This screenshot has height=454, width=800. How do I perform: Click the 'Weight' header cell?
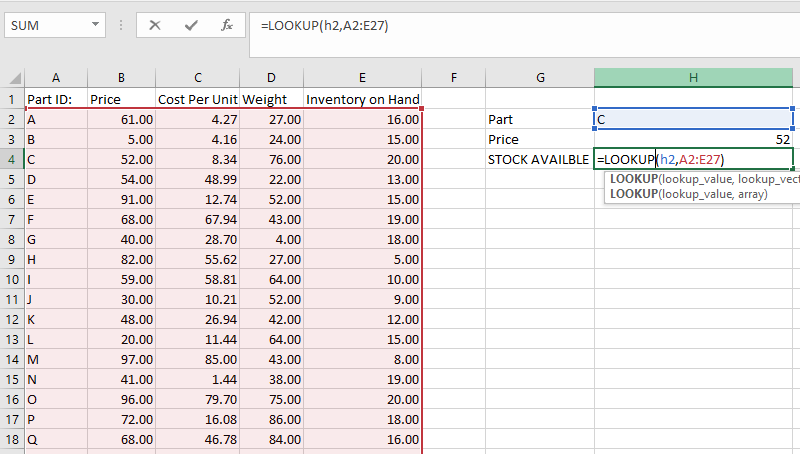point(271,99)
